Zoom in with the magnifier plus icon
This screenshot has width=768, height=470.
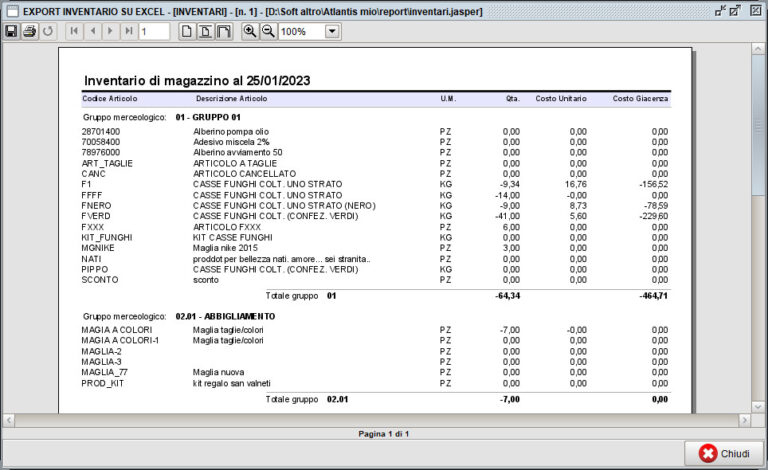click(x=250, y=32)
